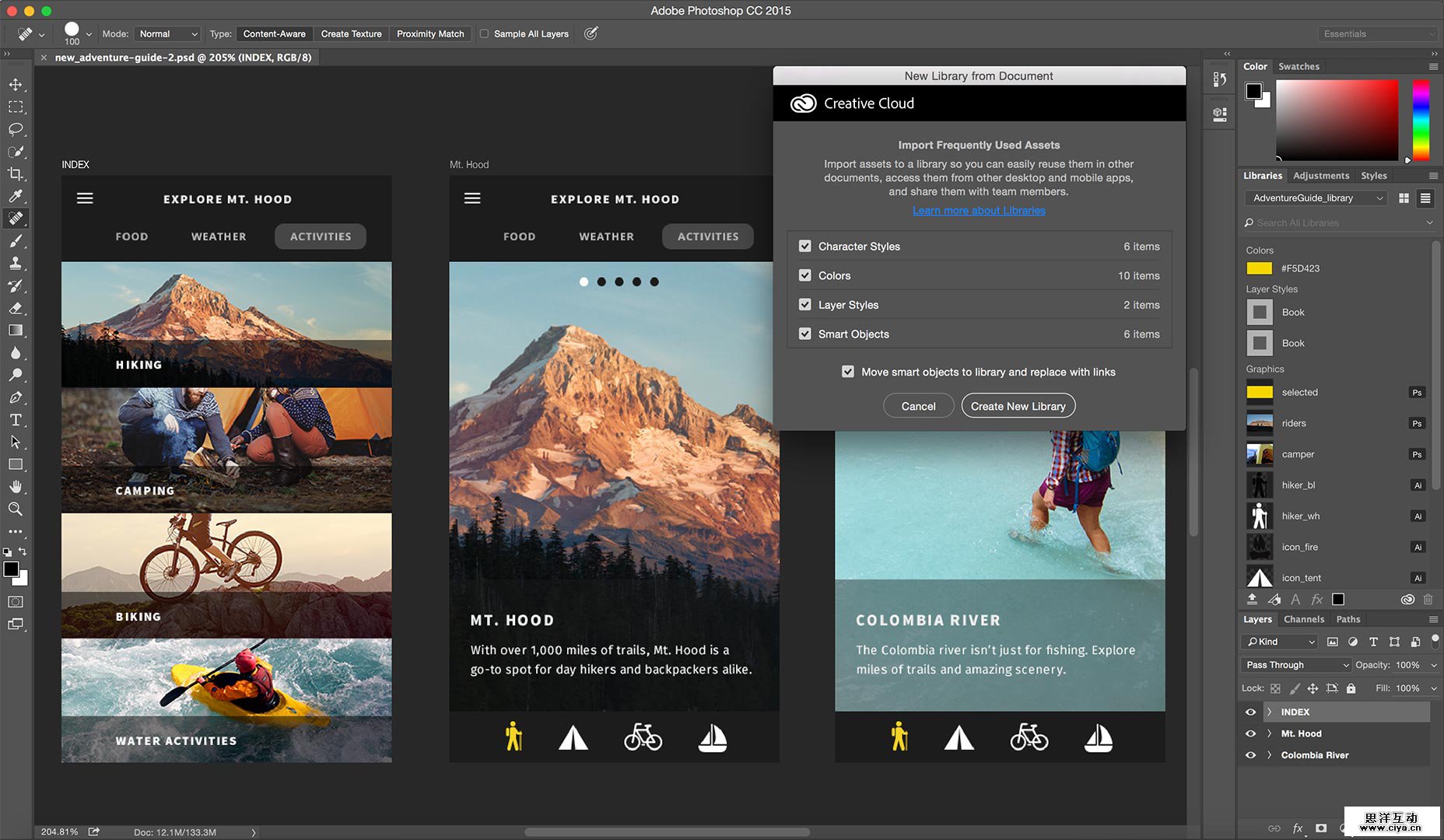Select the Horizontal Type tool
The height and width of the screenshot is (840, 1444).
coord(16,420)
